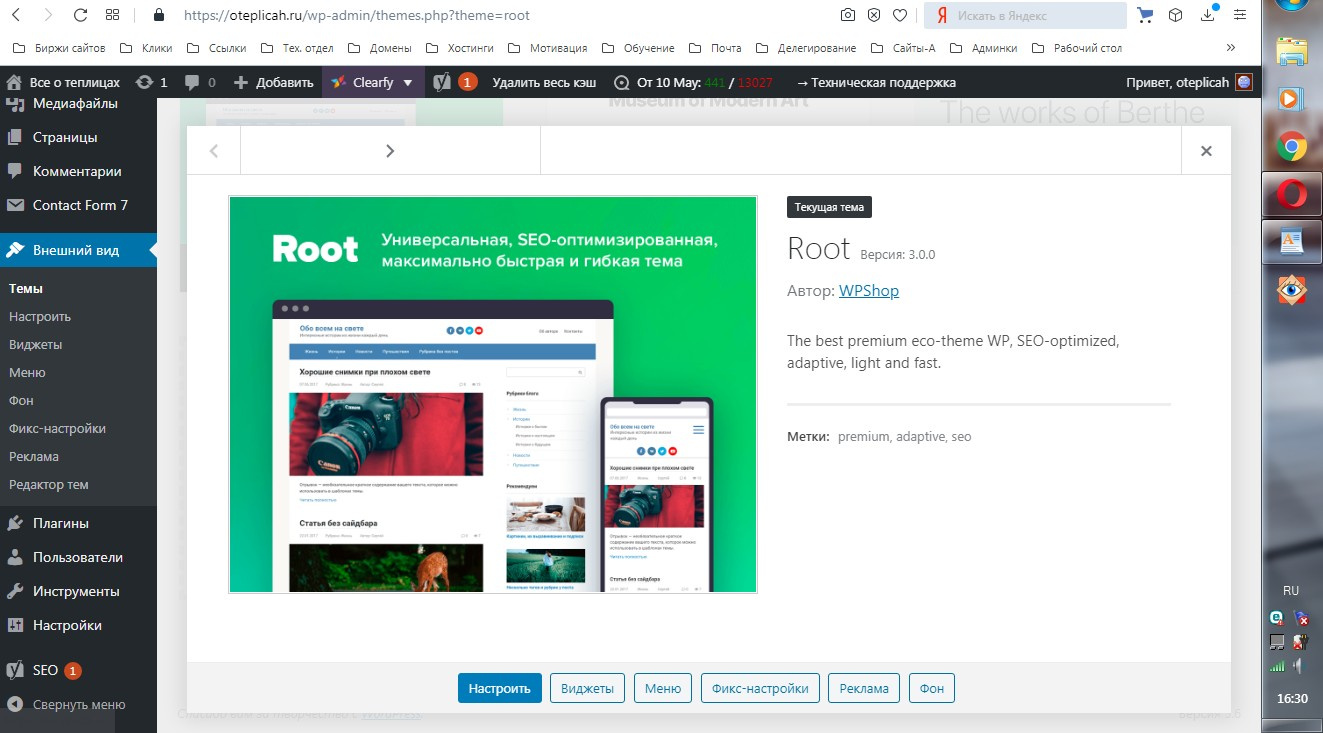Open the Инструменты menu item
Viewport: 1323px width, 733px height.
tap(78, 591)
